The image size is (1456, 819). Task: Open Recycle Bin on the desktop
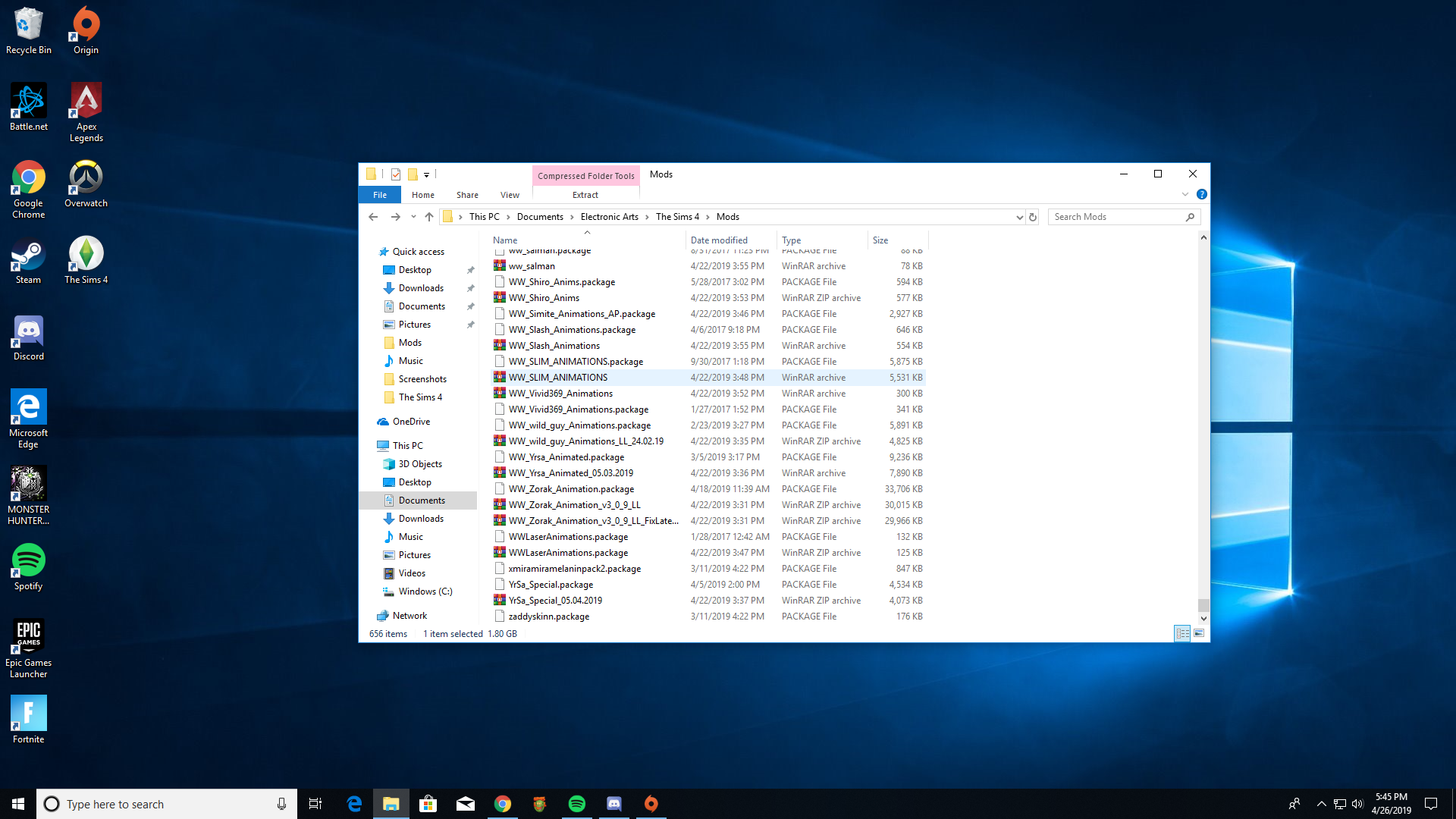[29, 31]
